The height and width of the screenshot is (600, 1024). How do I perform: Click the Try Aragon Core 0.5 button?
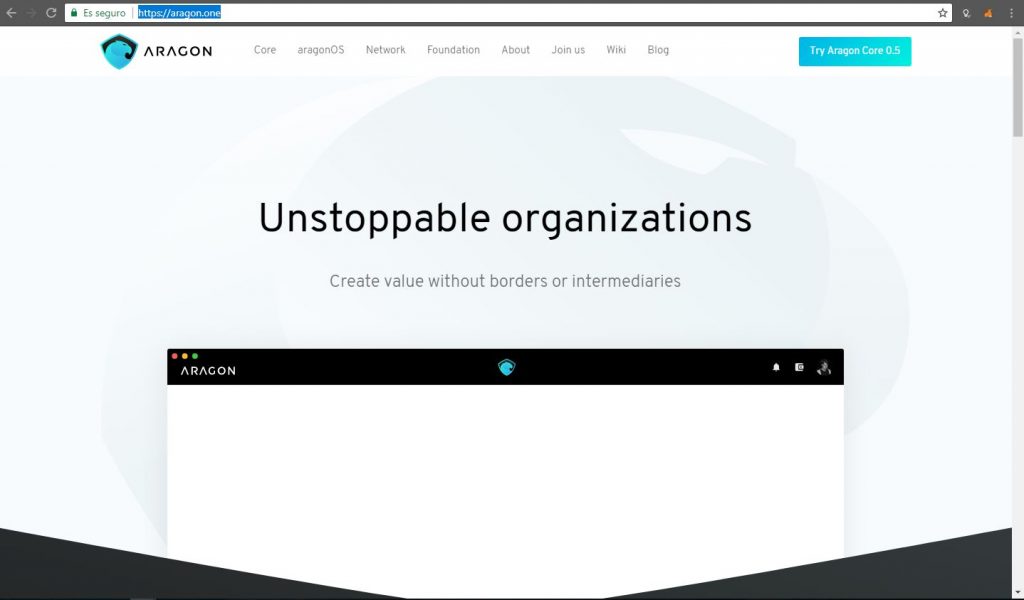click(x=855, y=51)
